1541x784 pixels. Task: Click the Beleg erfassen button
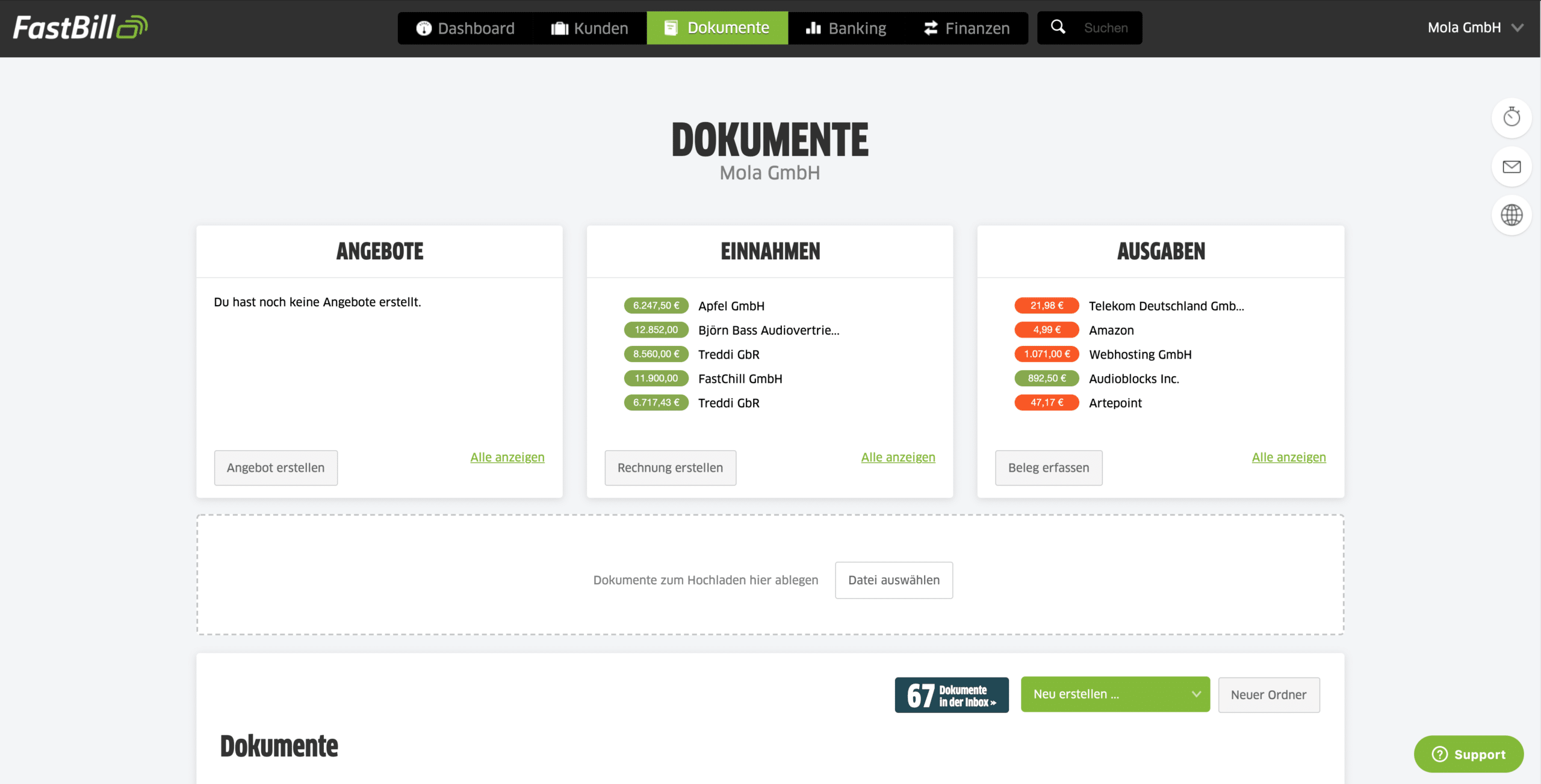pos(1049,468)
